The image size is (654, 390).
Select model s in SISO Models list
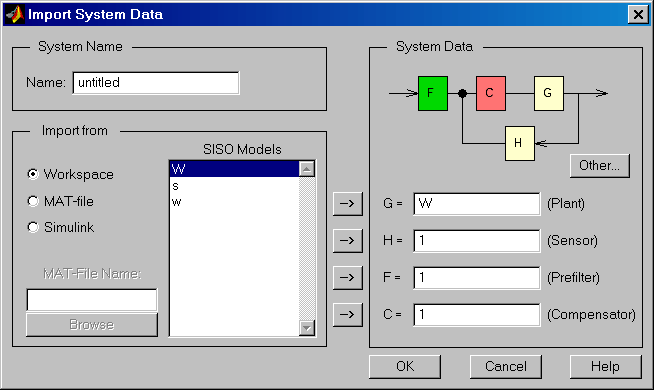click(234, 186)
